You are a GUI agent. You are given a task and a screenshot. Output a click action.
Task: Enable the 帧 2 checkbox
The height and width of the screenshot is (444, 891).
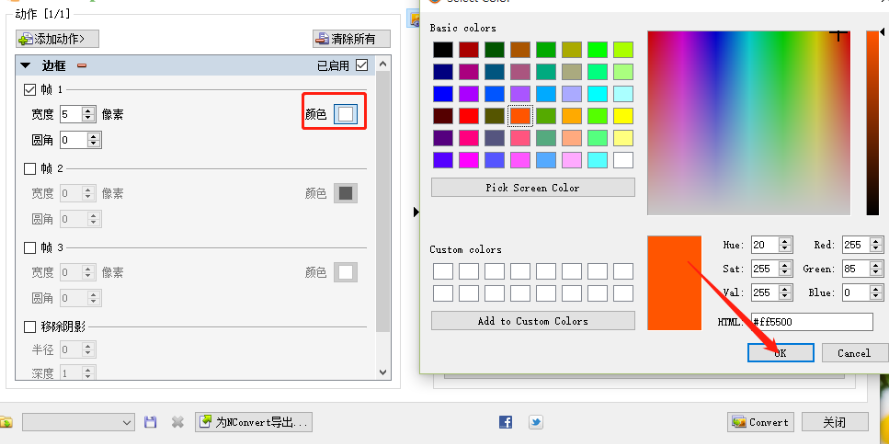pos(30,168)
